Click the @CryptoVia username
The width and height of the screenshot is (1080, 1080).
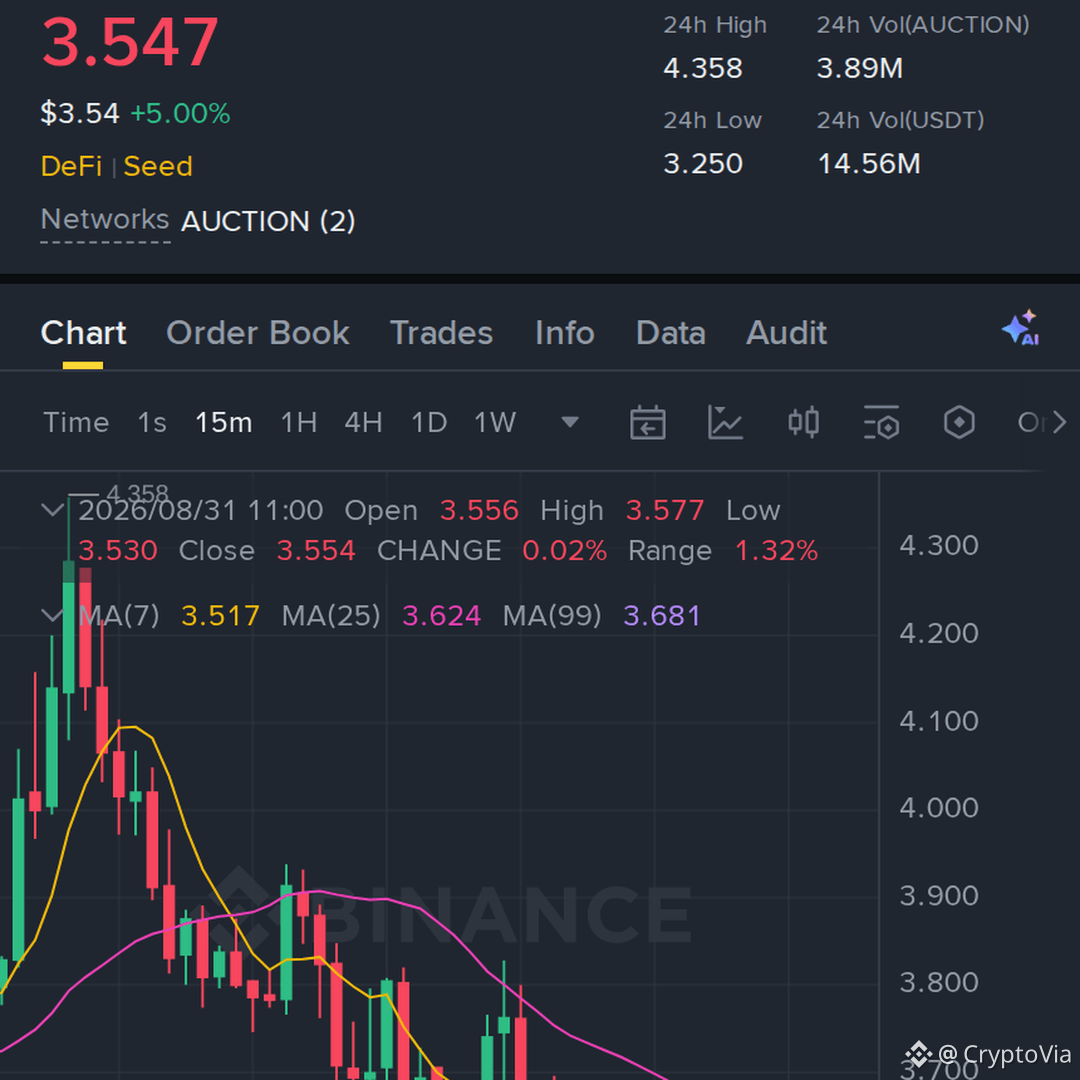[x=1004, y=1055]
